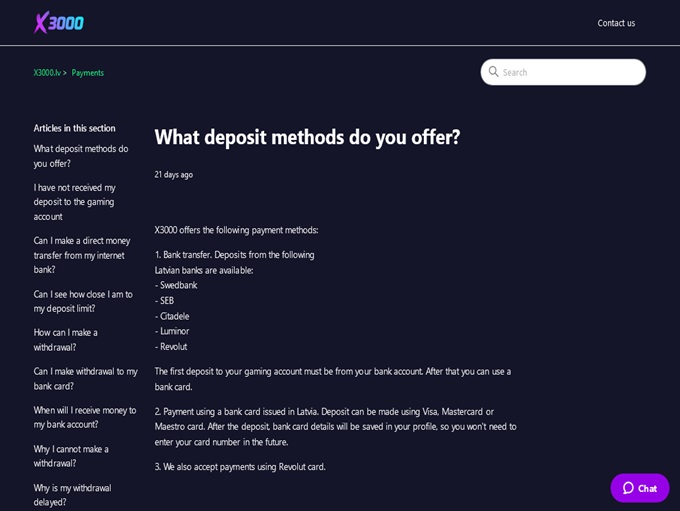Viewport: 680px width, 511px height.
Task: Open "Why is my withdrawal delayed?" article
Action: coord(72,494)
